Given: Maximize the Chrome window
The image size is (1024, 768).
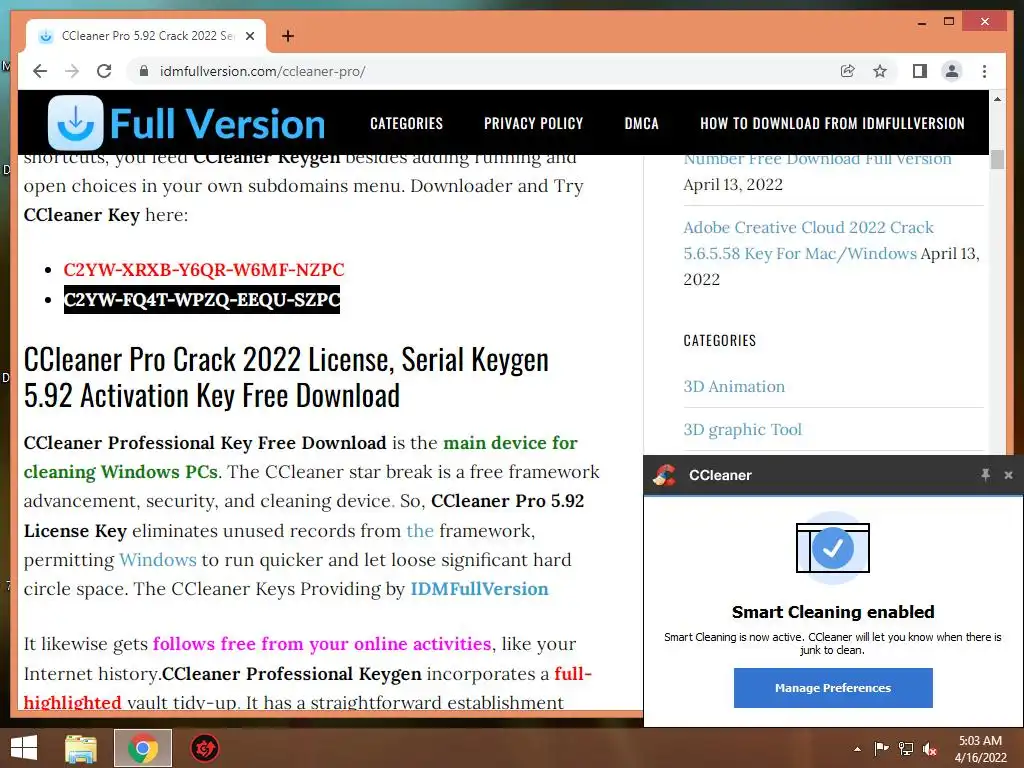Looking at the screenshot, I should coord(949,22).
